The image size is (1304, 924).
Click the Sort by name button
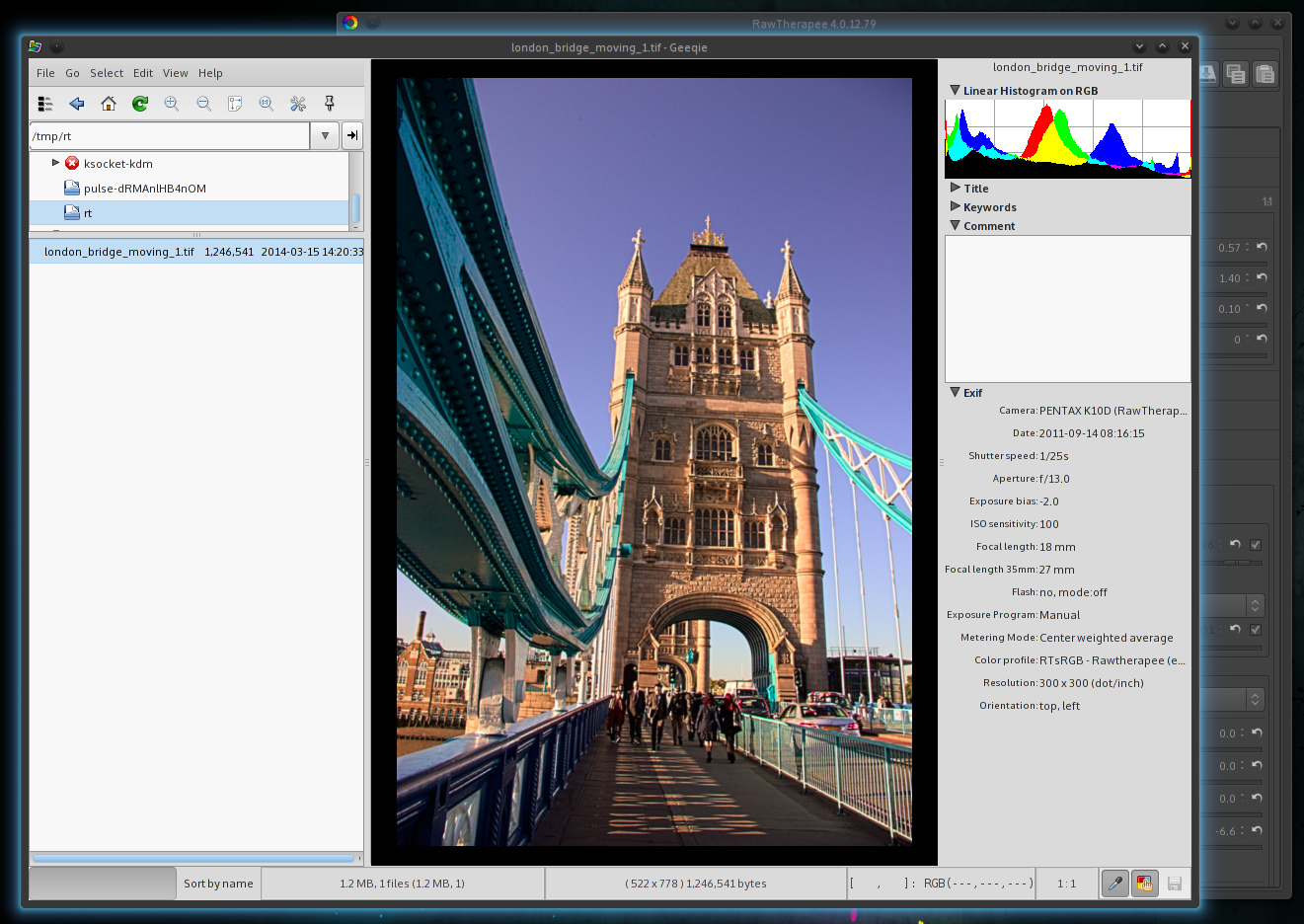point(218,884)
